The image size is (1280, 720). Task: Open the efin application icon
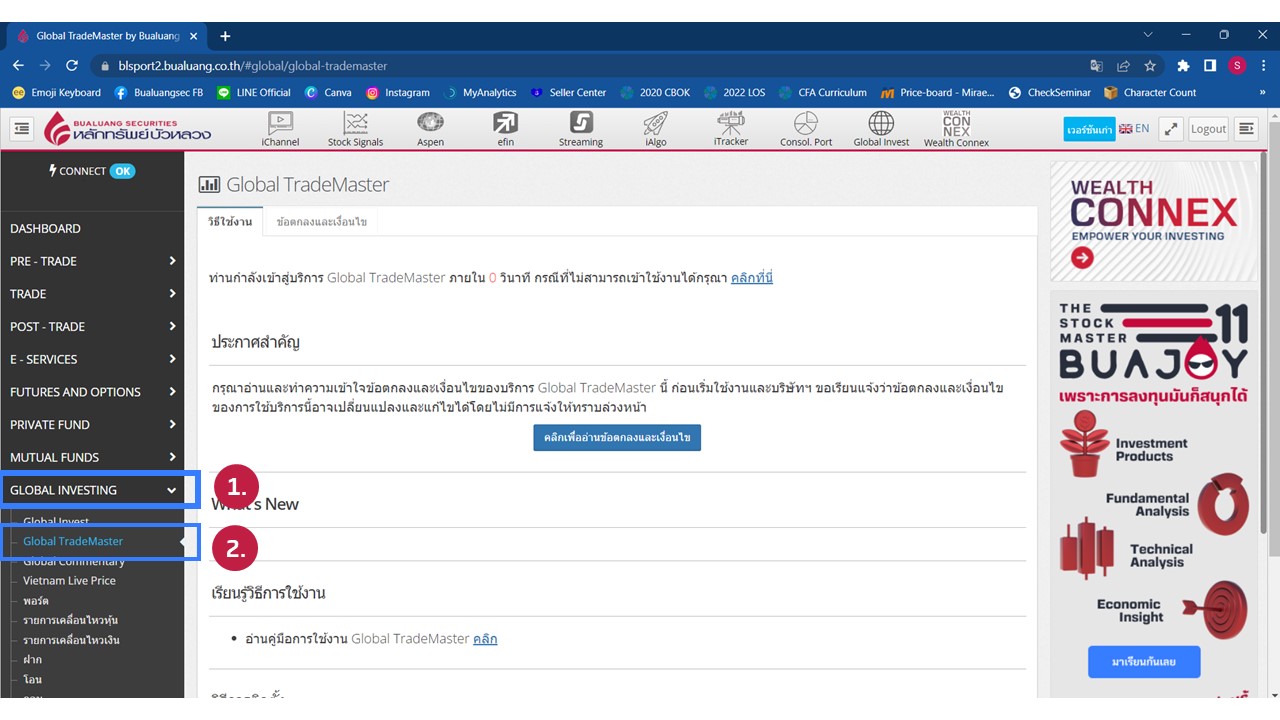[505, 129]
